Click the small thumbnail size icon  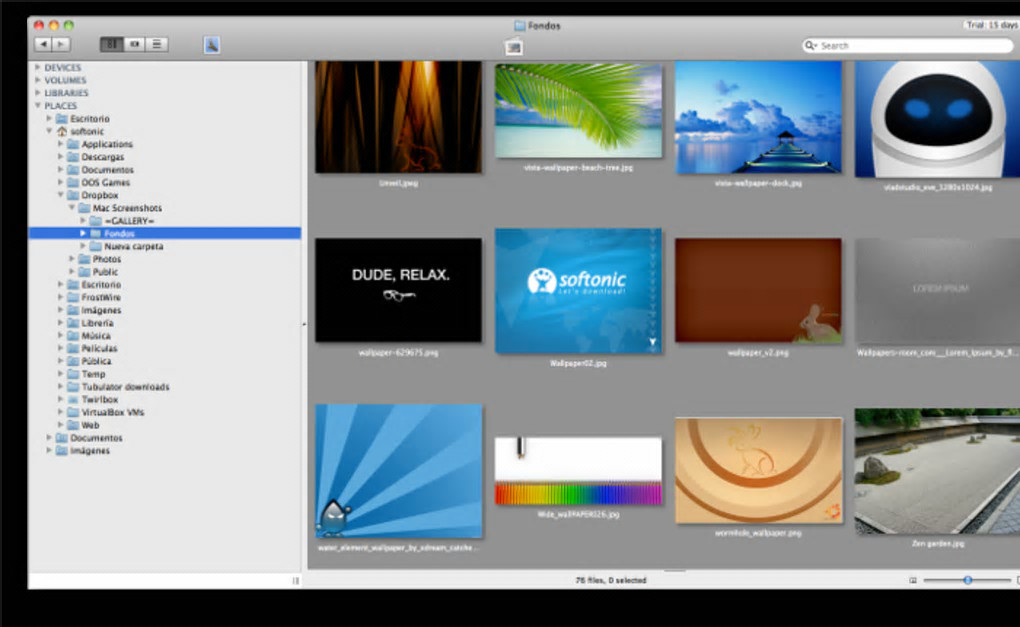(912, 580)
